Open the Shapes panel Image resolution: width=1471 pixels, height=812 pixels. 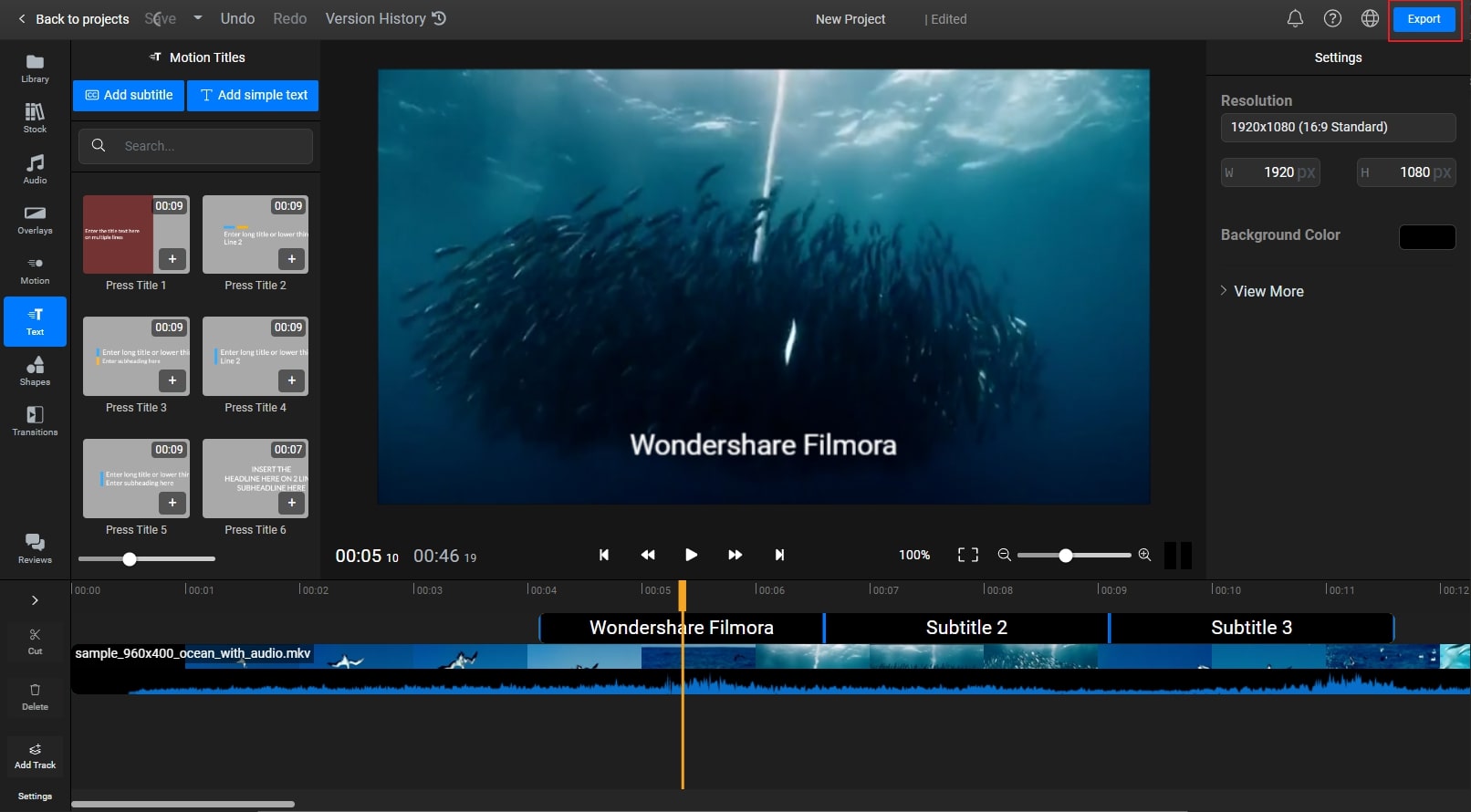coord(35,371)
